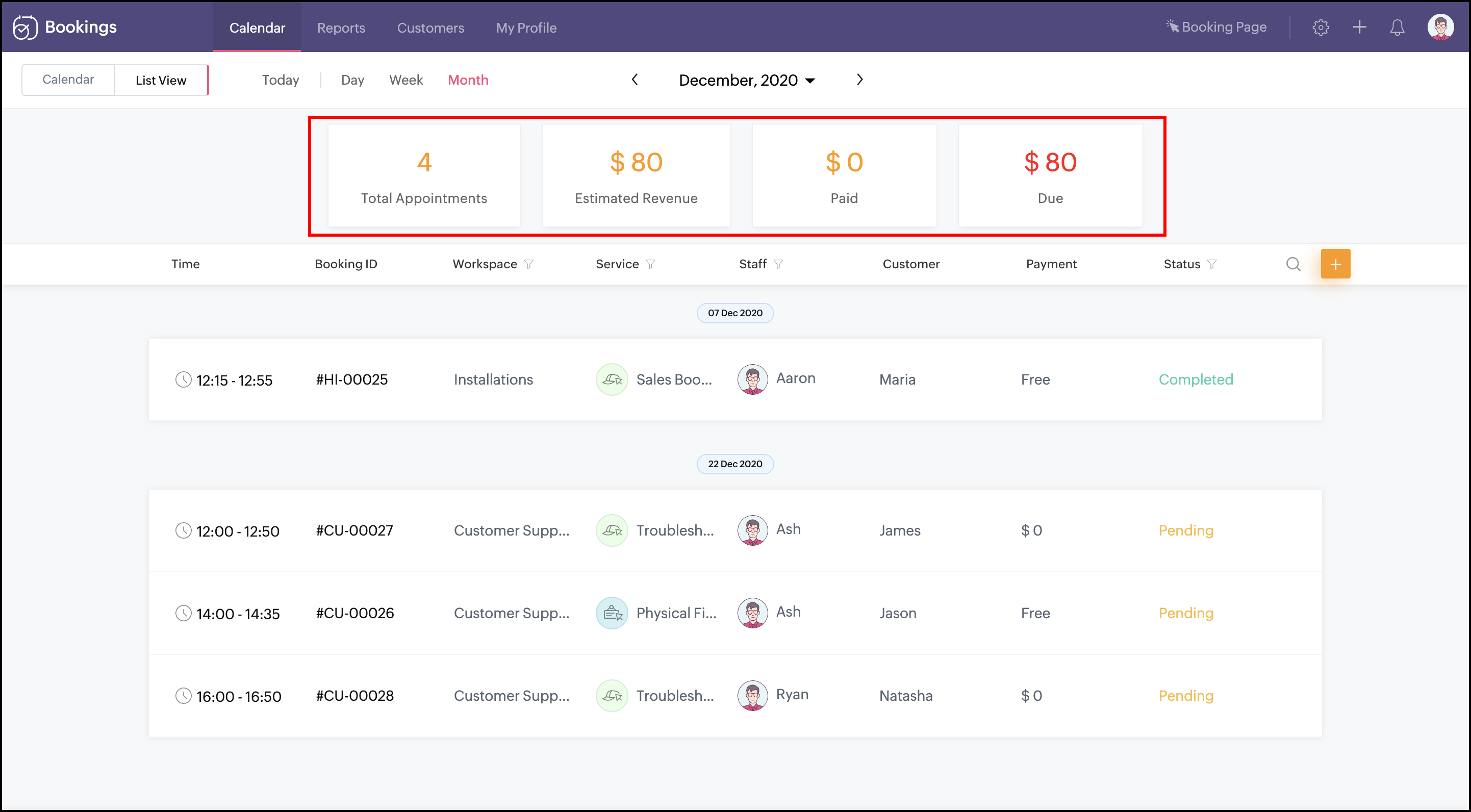Select the List View toggle
Viewport: 1471px width, 812px height.
pyautogui.click(x=161, y=80)
